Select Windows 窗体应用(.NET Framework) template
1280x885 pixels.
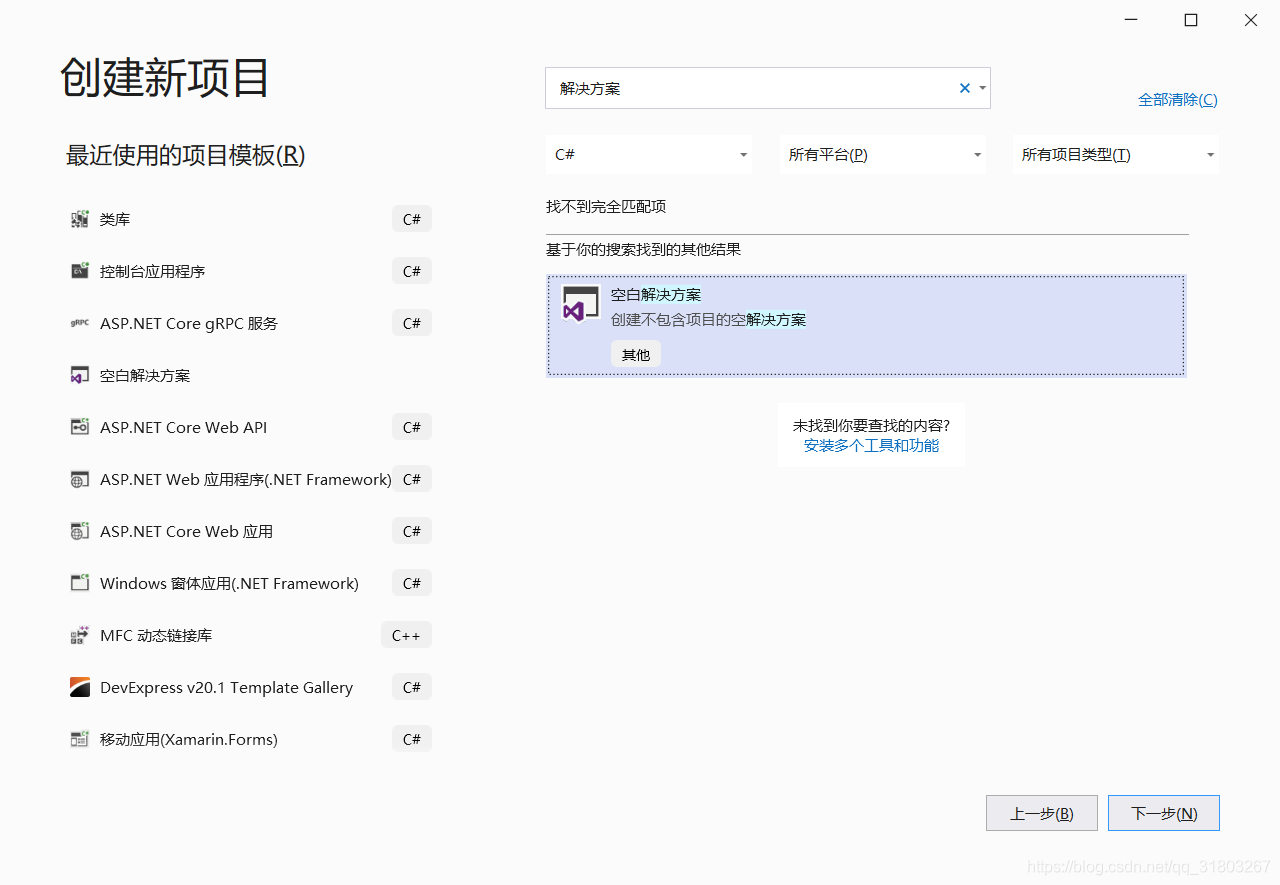pyautogui.click(x=250, y=583)
